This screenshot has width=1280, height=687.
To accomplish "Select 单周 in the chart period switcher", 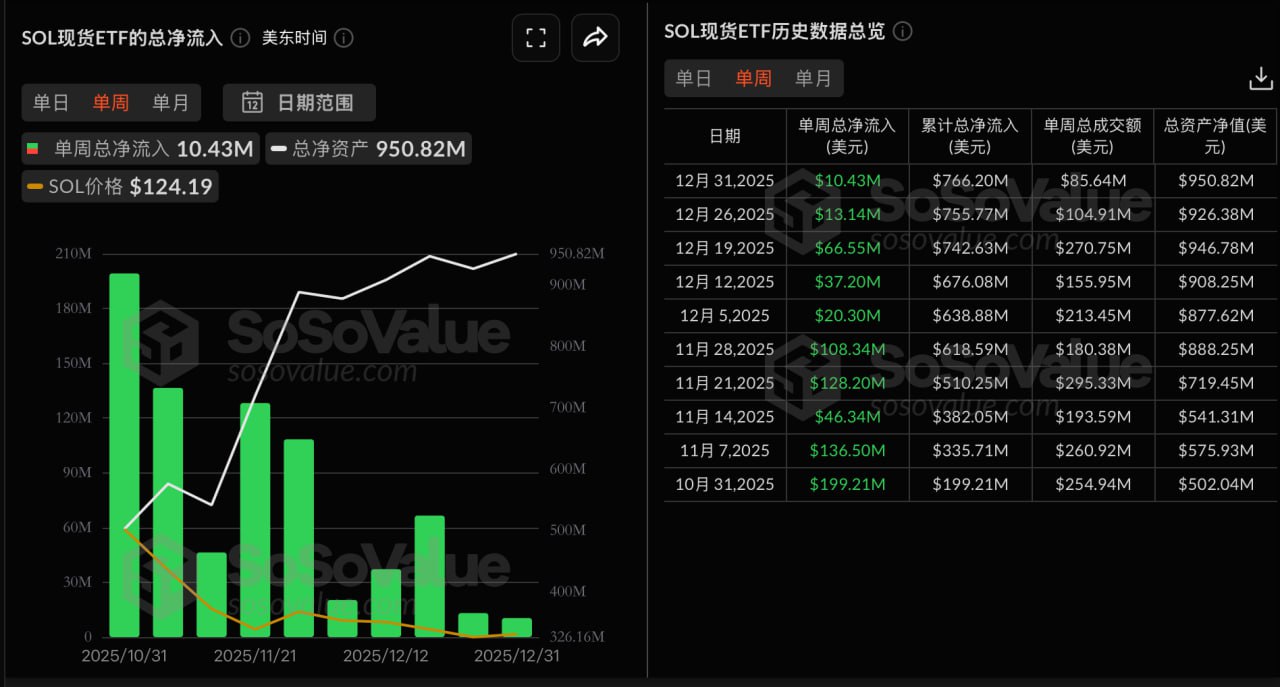I will pyautogui.click(x=111, y=102).
